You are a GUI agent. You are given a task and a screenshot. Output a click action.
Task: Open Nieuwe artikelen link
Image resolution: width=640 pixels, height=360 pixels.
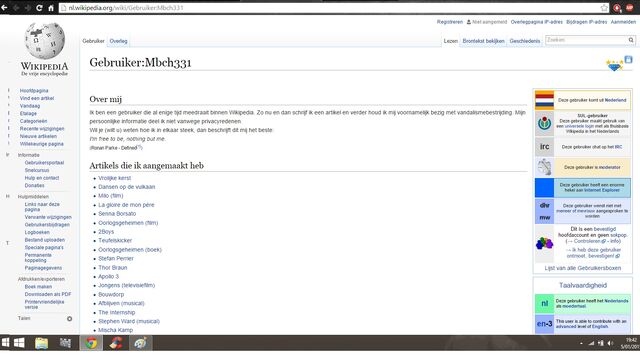pyautogui.click(x=38, y=136)
